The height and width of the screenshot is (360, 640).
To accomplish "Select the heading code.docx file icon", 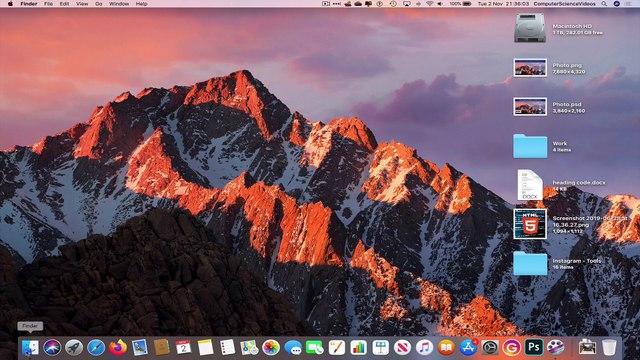I will [530, 185].
